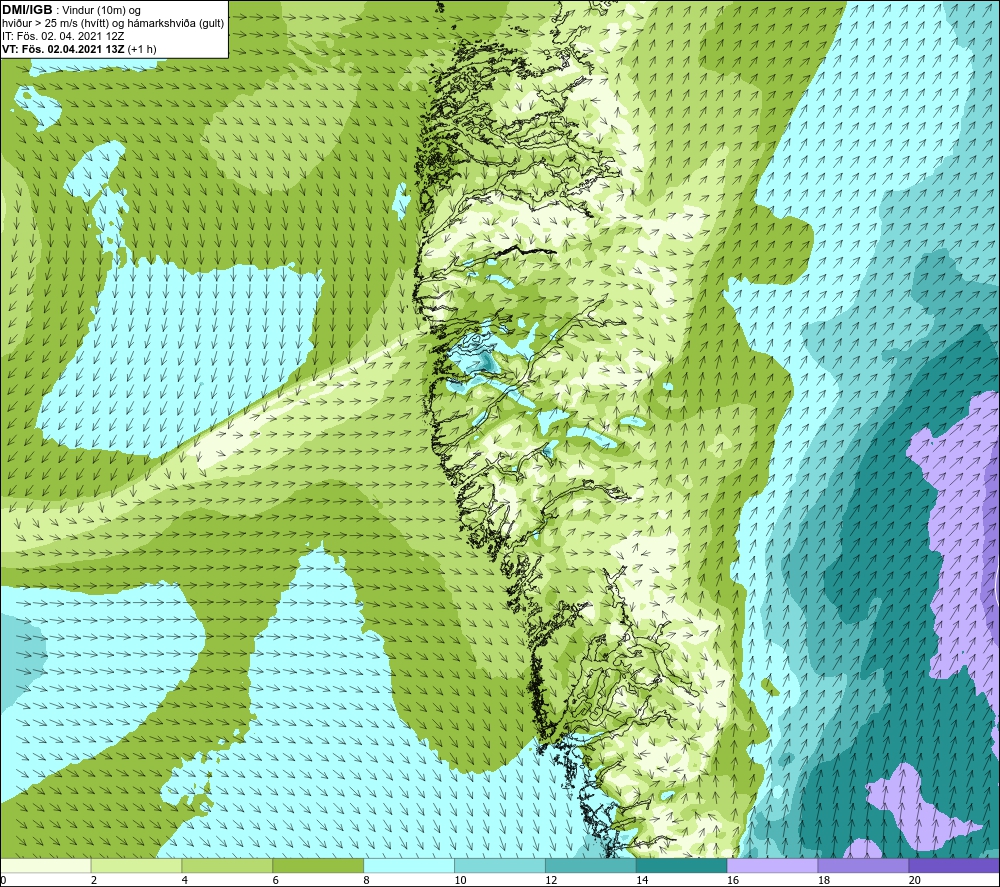Click the 'DMI/IGB : Vindur (10m) og' title line
Screen dimensions: 1000x887
point(71,10)
